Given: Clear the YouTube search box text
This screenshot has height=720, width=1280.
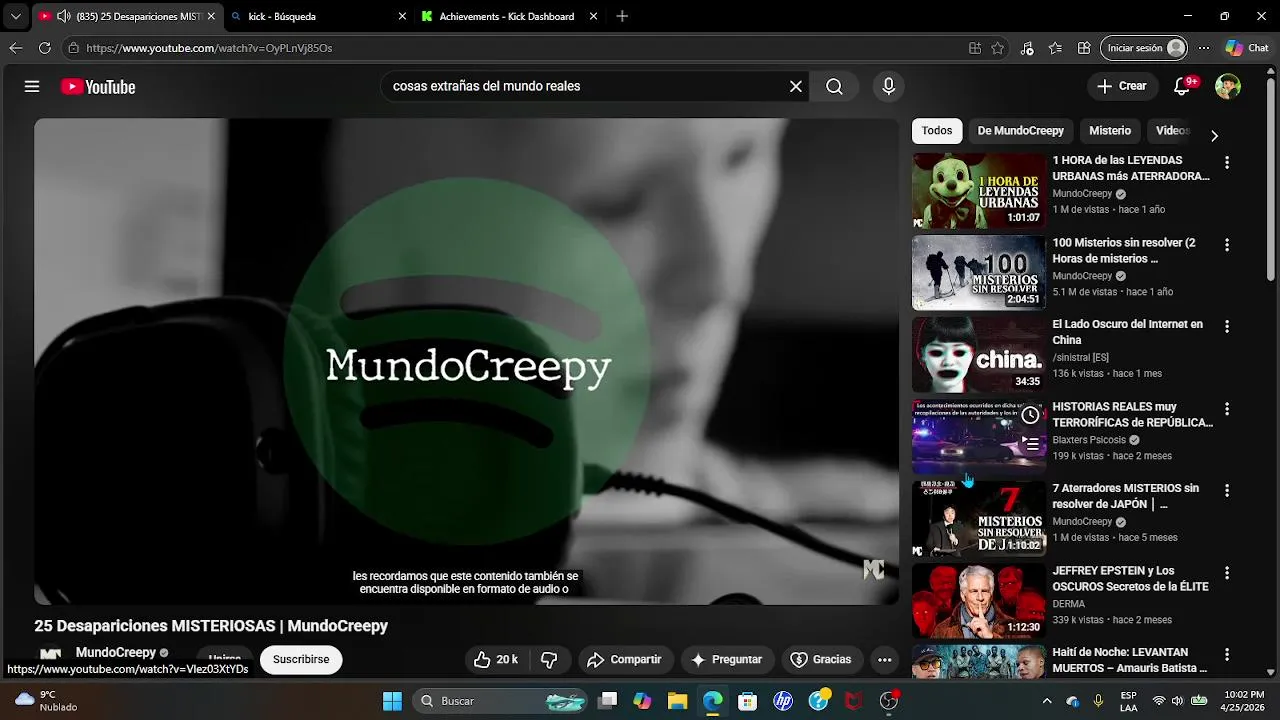Looking at the screenshot, I should tap(796, 87).
